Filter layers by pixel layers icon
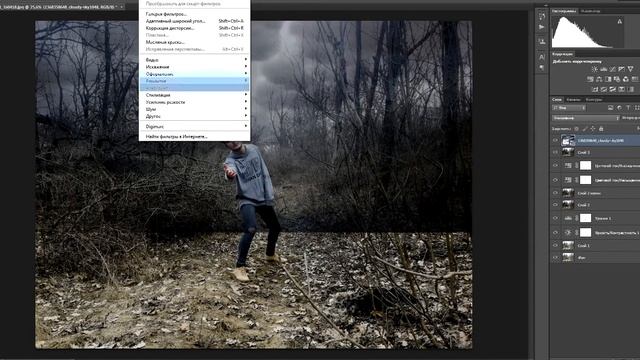 (611, 108)
